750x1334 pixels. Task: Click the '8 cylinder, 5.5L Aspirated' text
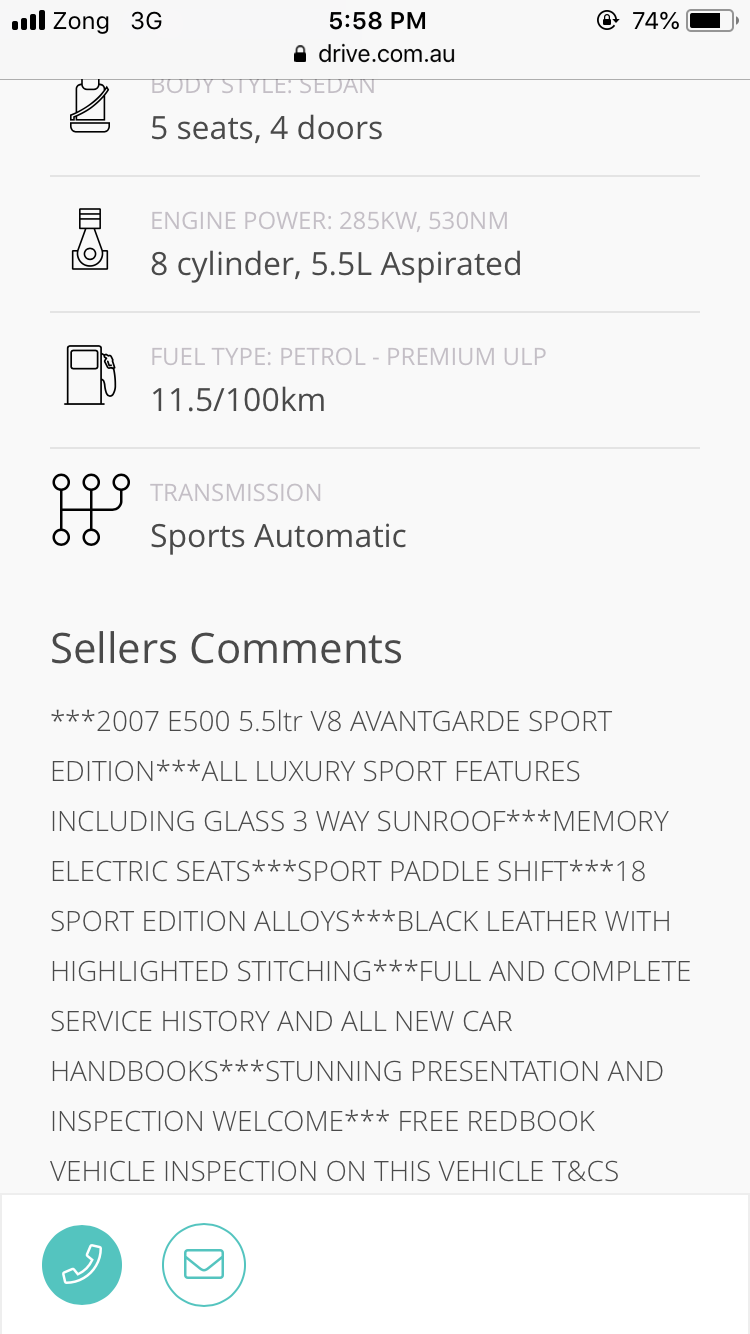(x=336, y=264)
